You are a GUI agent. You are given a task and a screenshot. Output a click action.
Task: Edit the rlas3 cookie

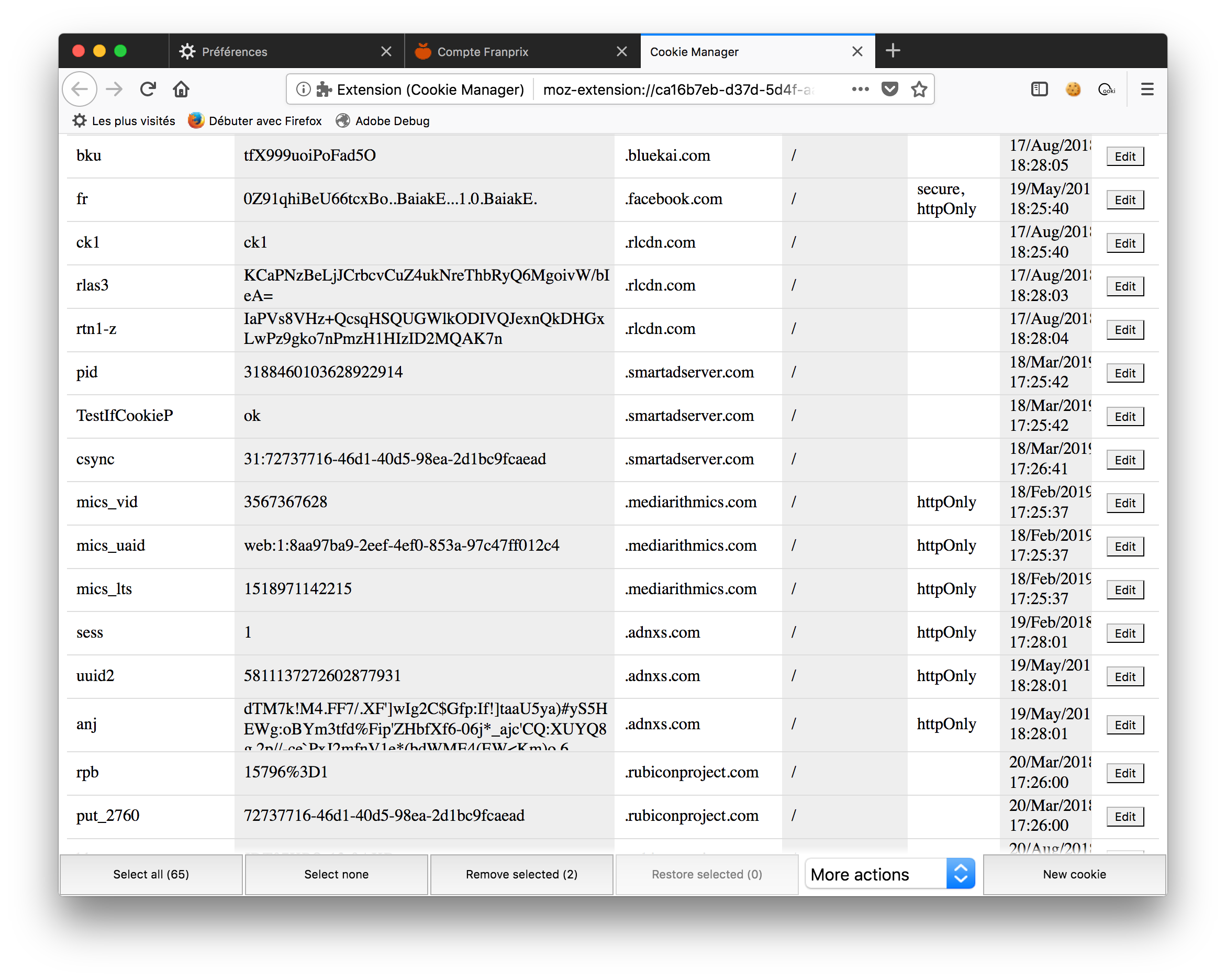point(1125,286)
